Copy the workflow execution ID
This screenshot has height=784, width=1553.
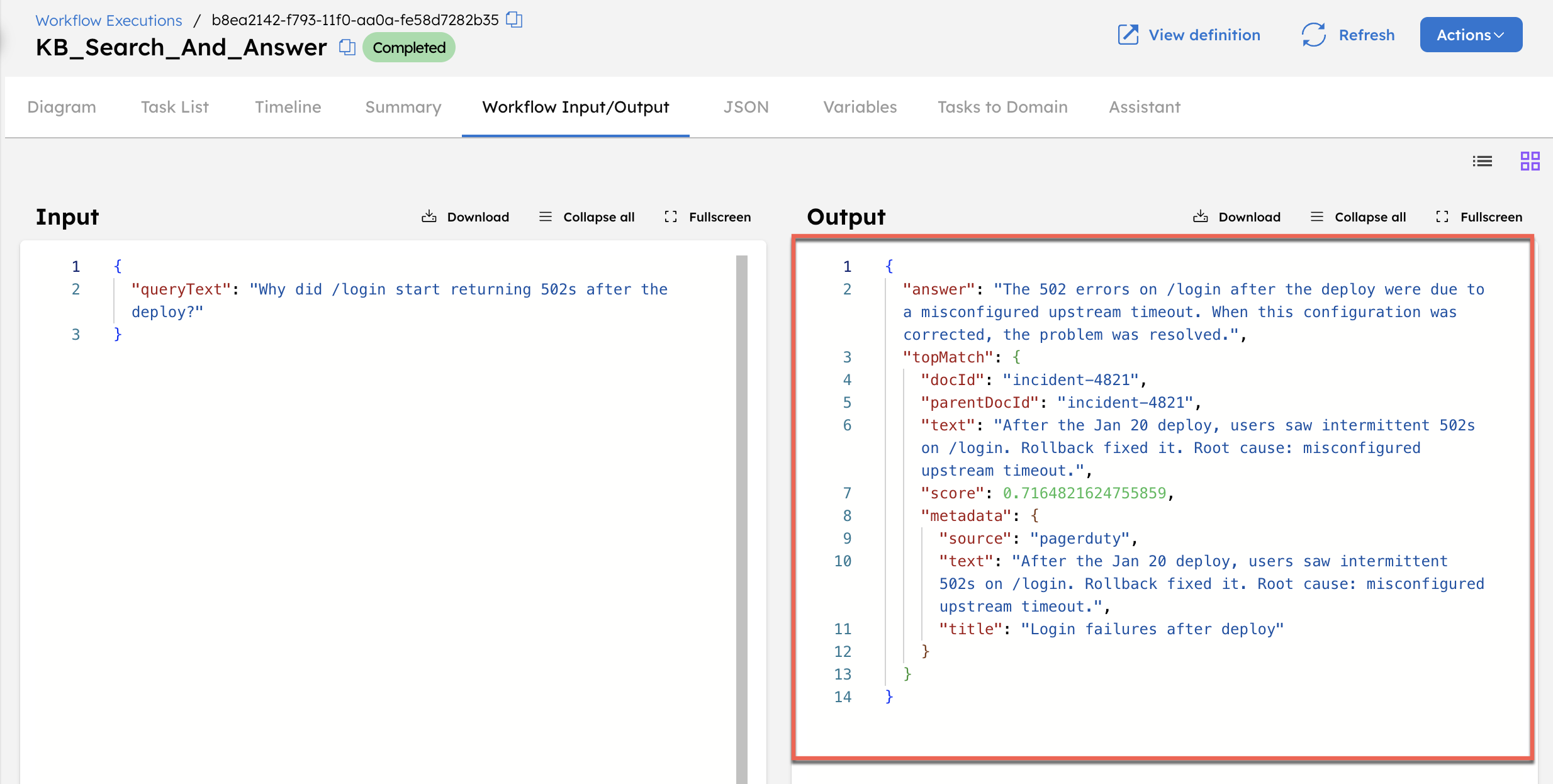tap(515, 20)
